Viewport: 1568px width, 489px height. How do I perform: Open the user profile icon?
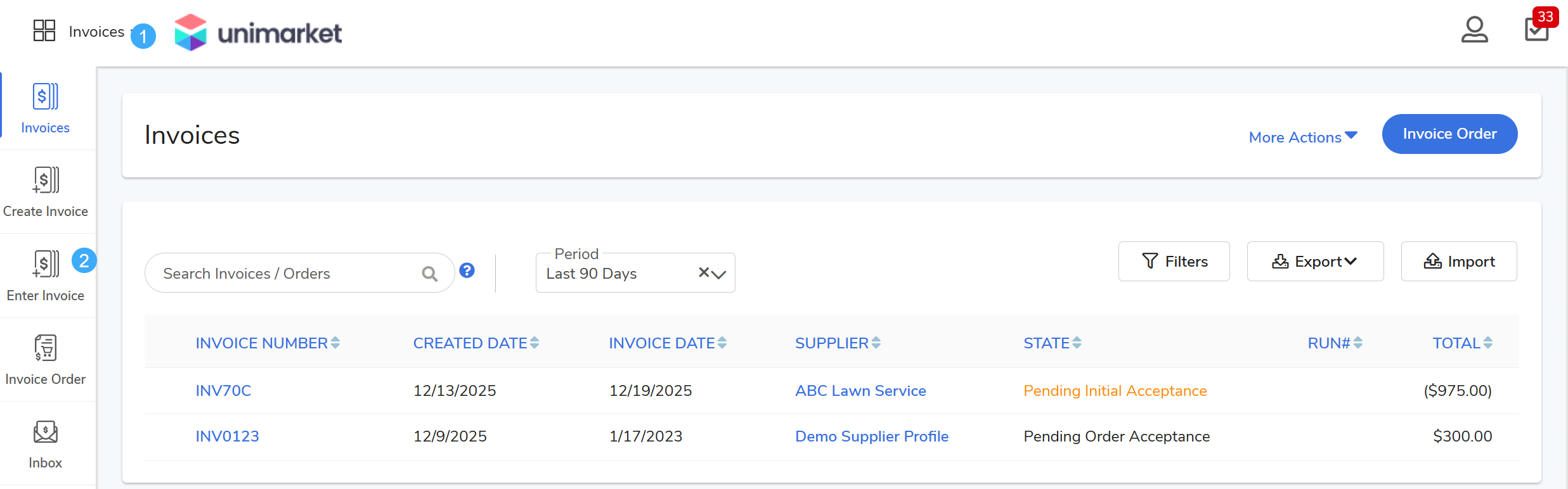pyautogui.click(x=1474, y=30)
